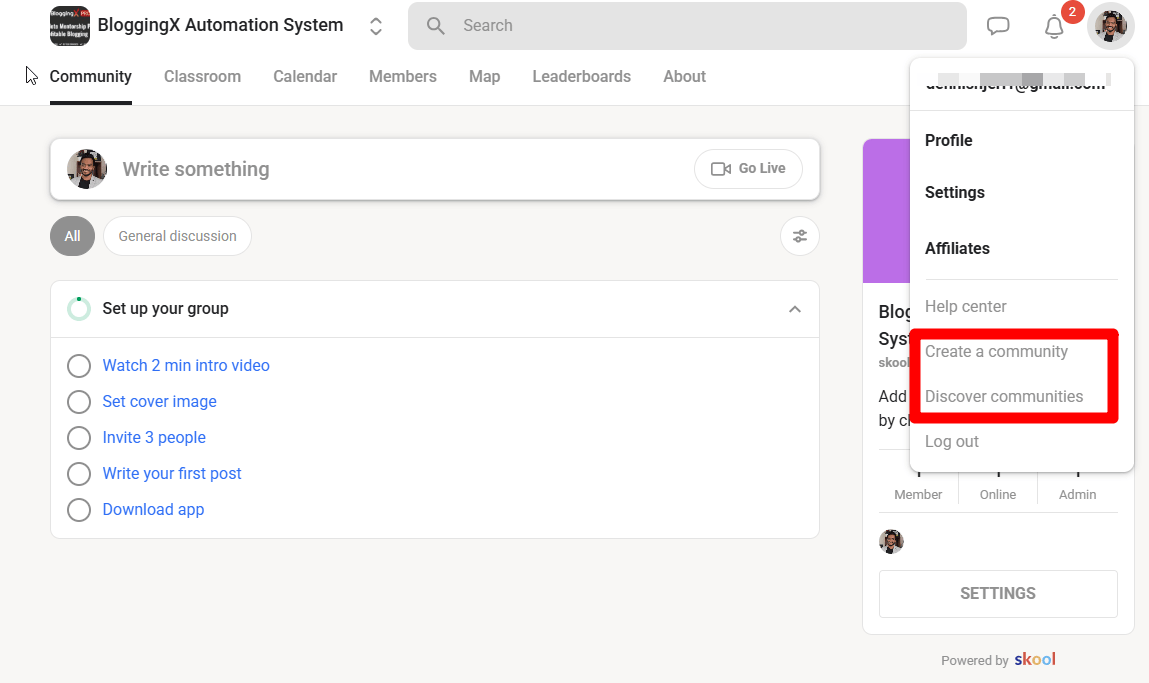Image resolution: width=1149 pixels, height=683 pixels.
Task: Click the member avatar in sidebar
Action: (891, 542)
